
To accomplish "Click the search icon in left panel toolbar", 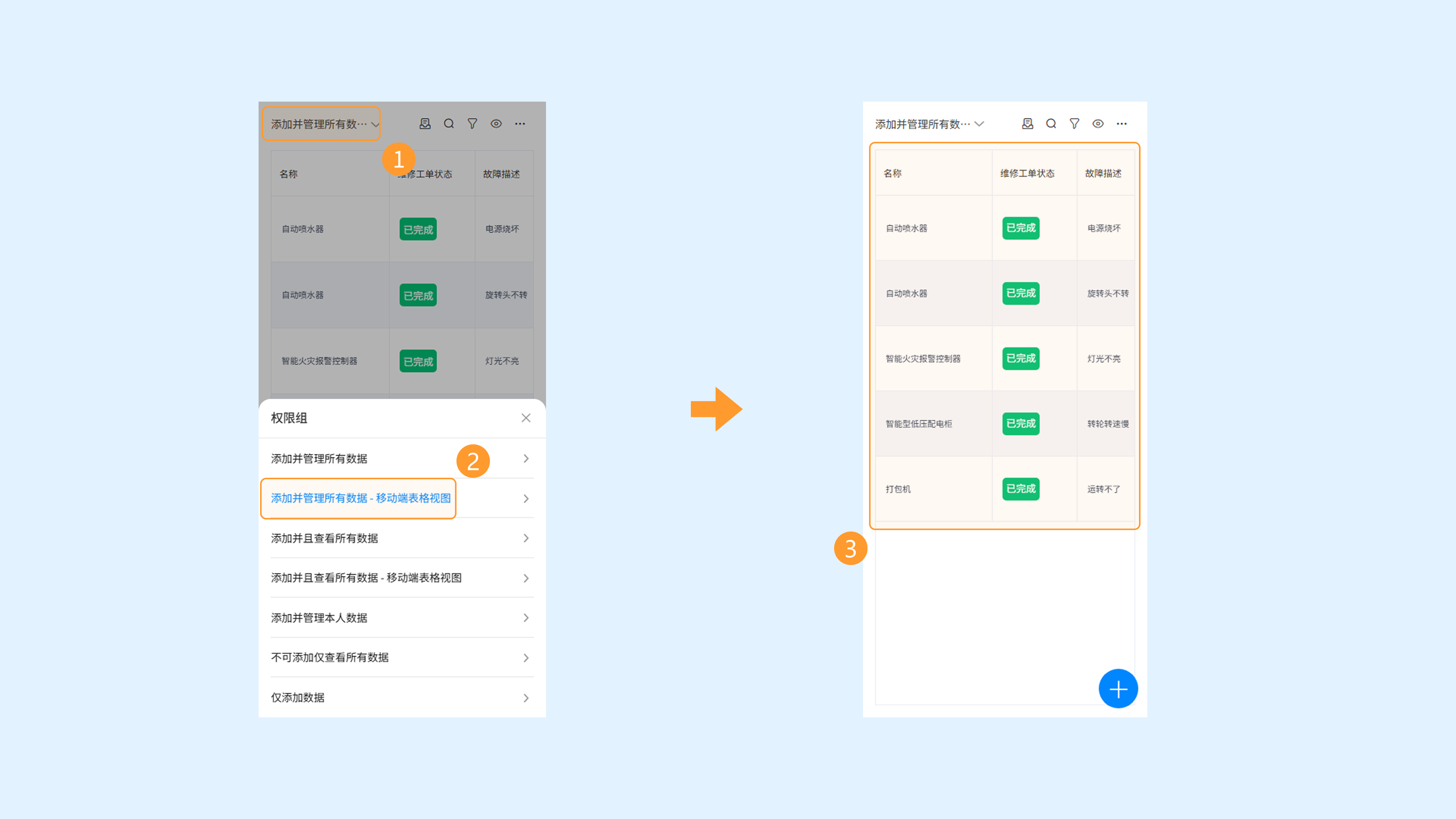I will tap(449, 124).
